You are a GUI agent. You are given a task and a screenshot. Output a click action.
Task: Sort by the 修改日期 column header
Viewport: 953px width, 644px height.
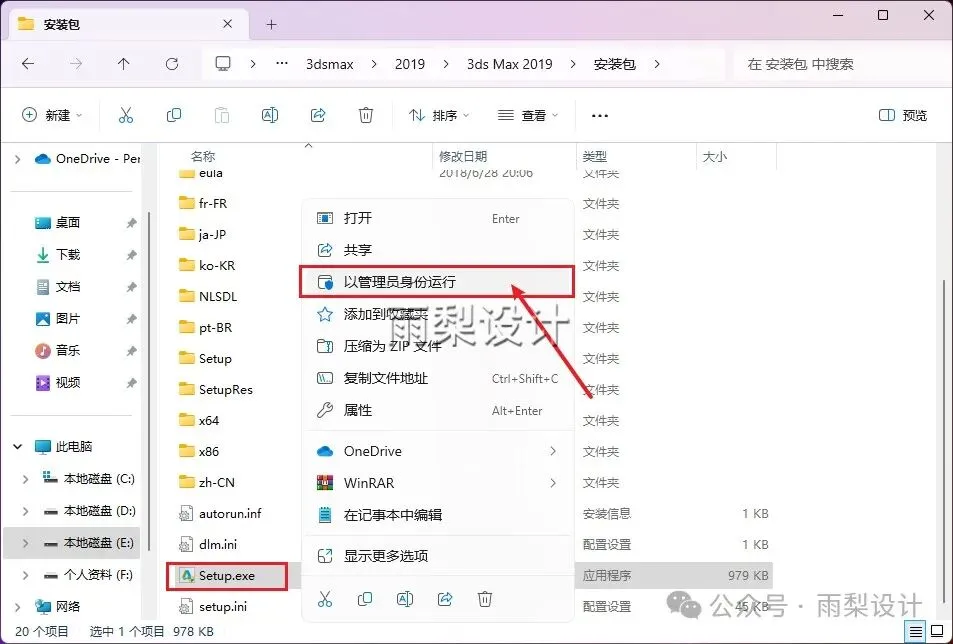463,156
